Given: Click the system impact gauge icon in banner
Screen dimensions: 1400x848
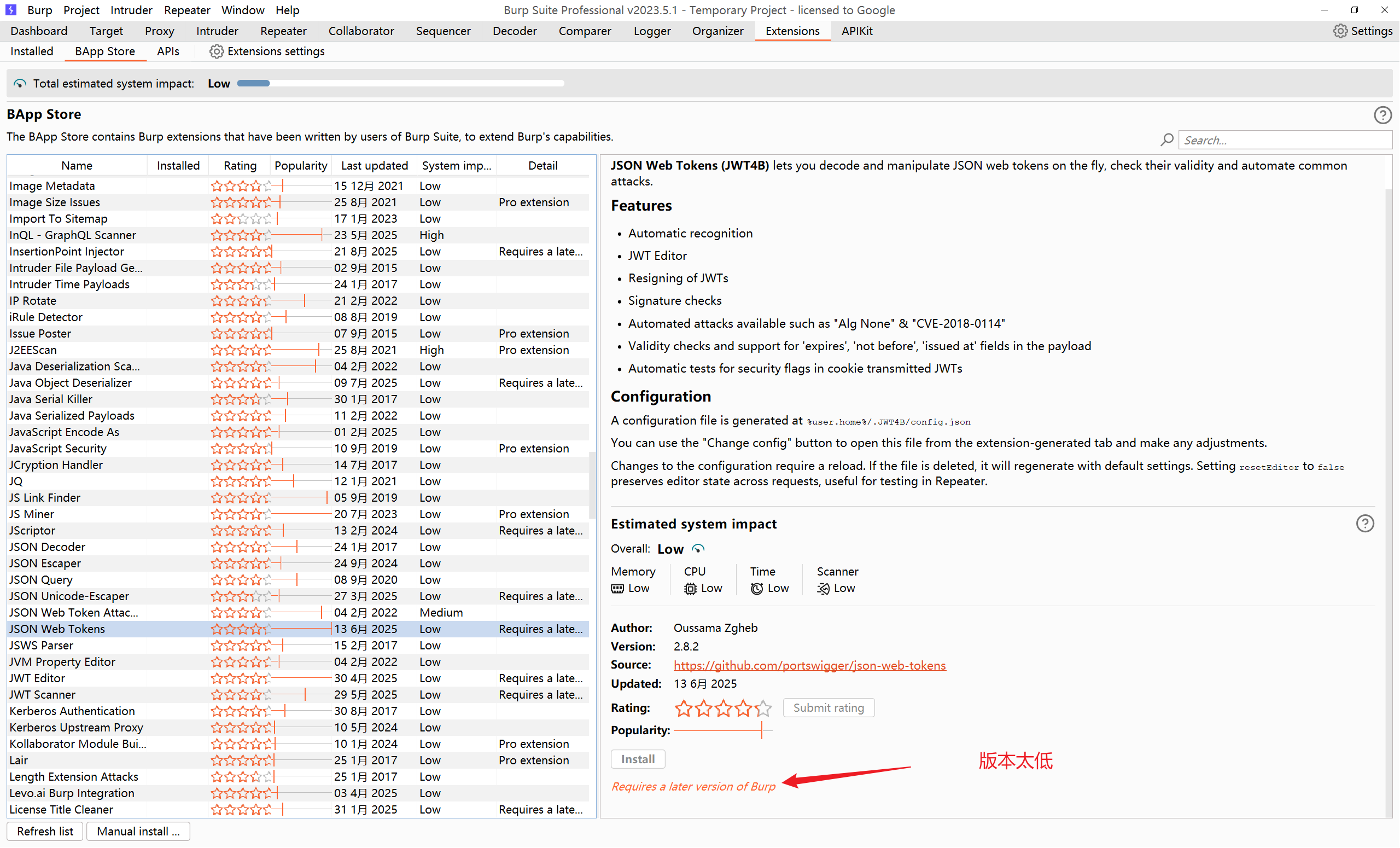Looking at the screenshot, I should click(x=20, y=84).
